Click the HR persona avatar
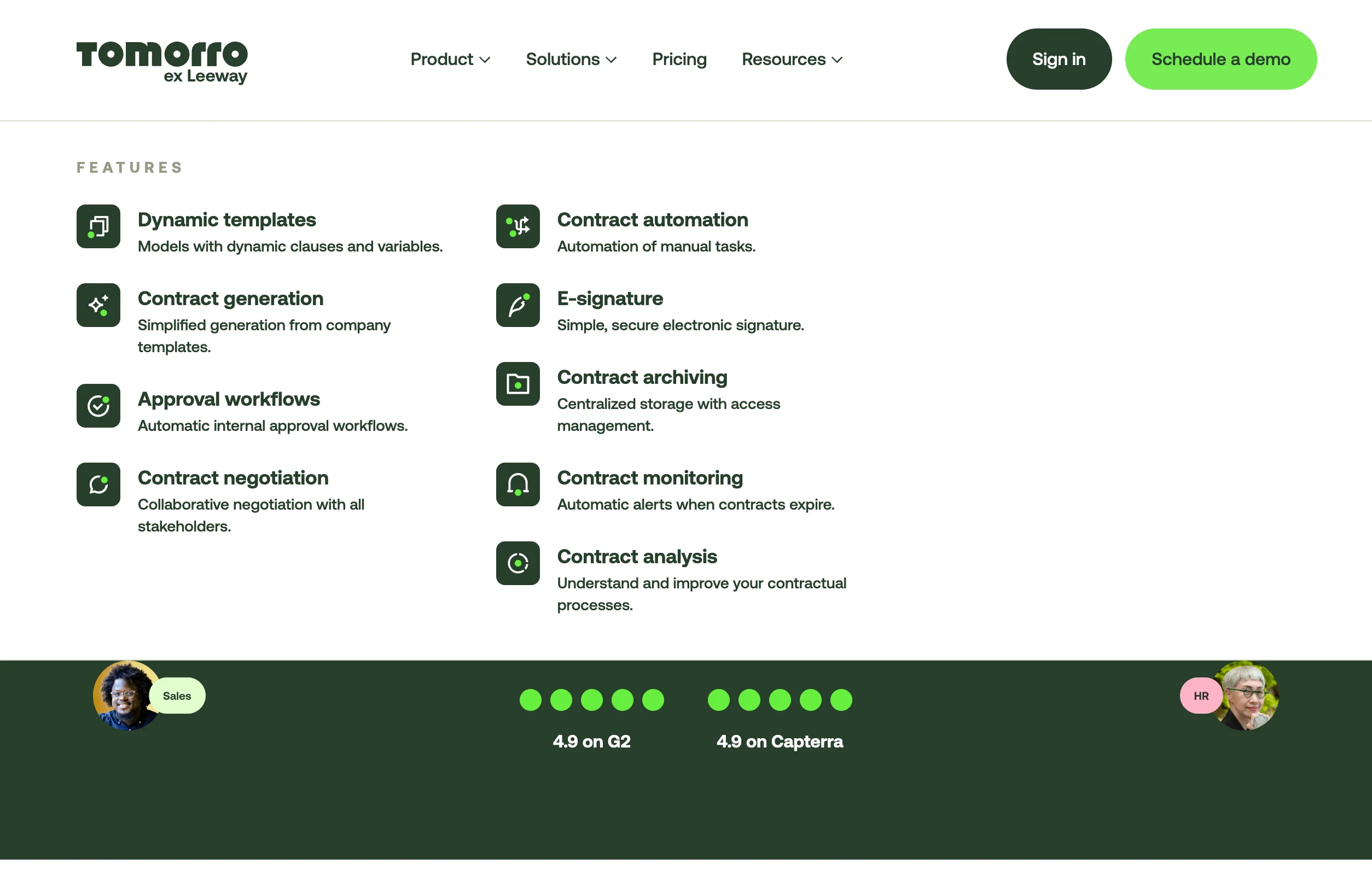 click(1247, 695)
